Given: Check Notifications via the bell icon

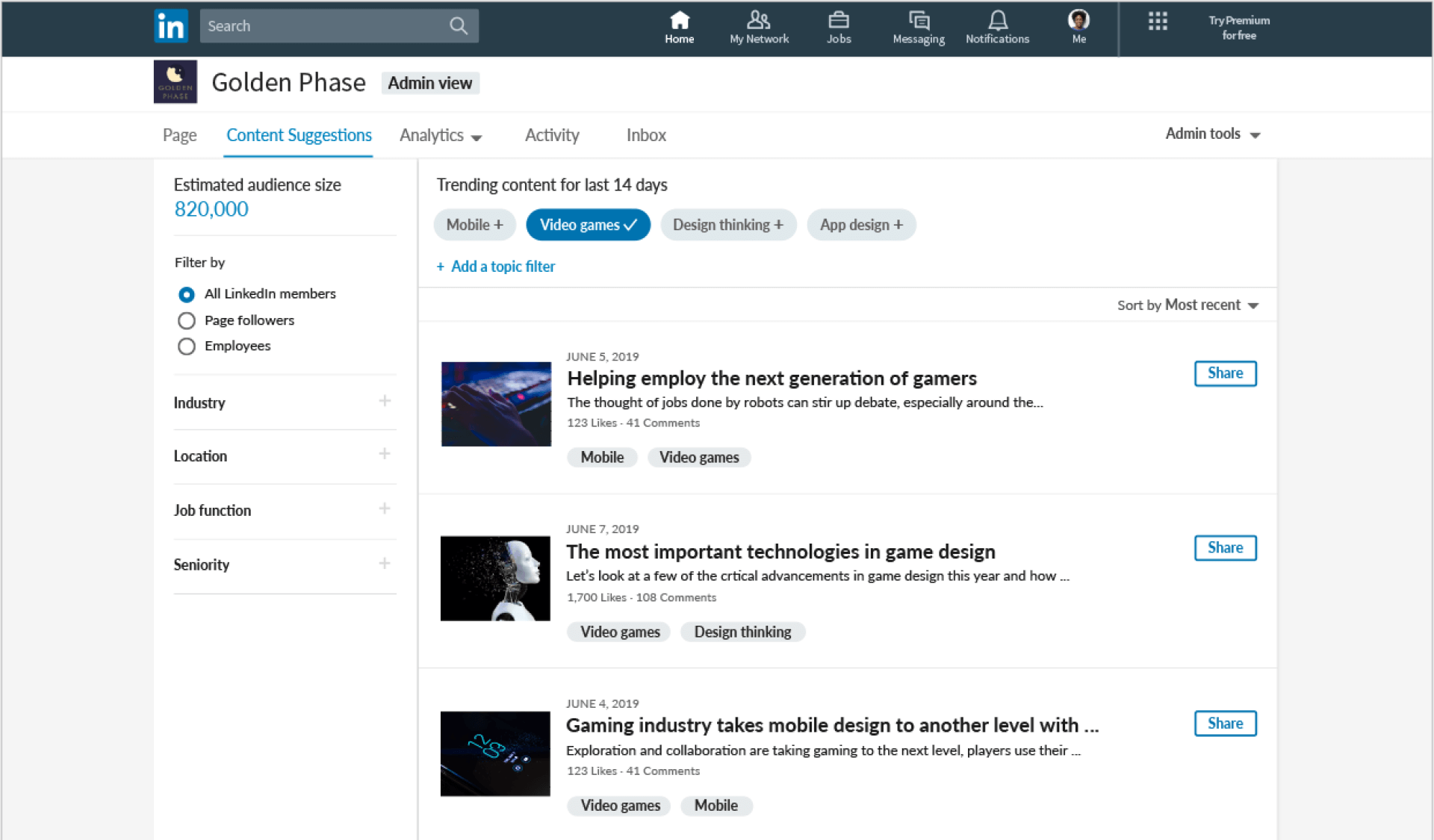Looking at the screenshot, I should 997,26.
